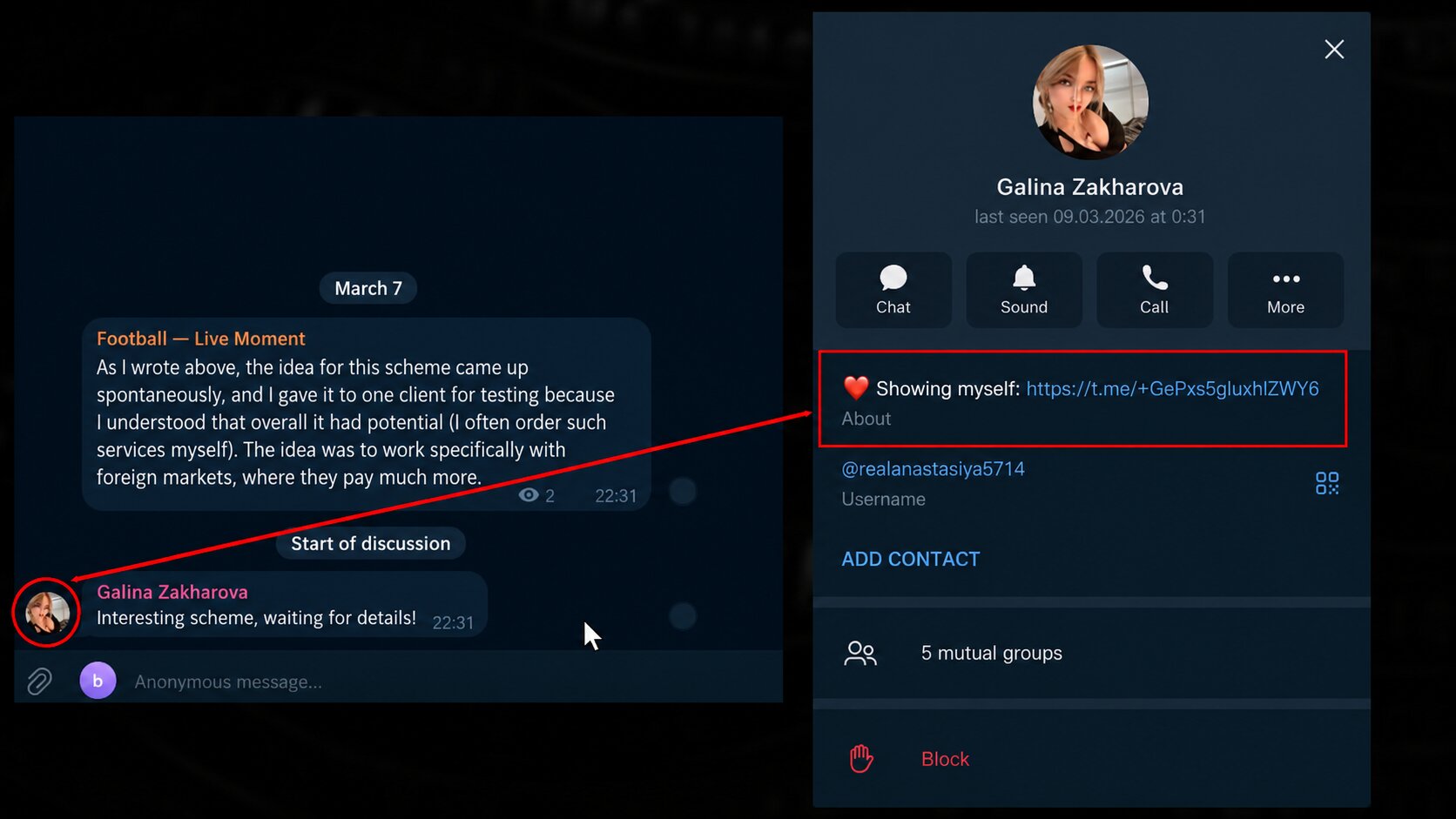Click the mutual groups people icon
This screenshot has height=819, width=1456.
[x=859, y=653]
